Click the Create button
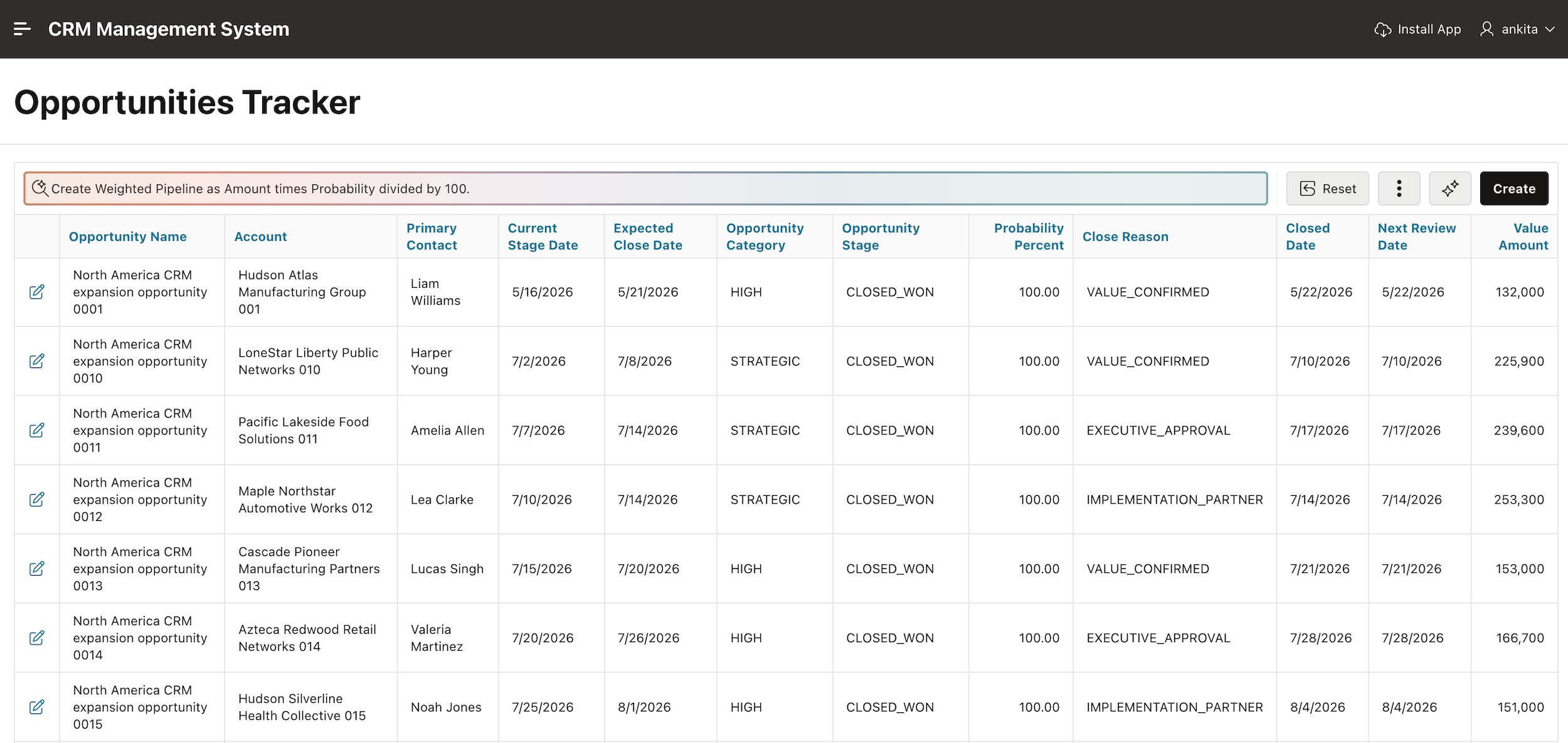 pyautogui.click(x=1514, y=189)
